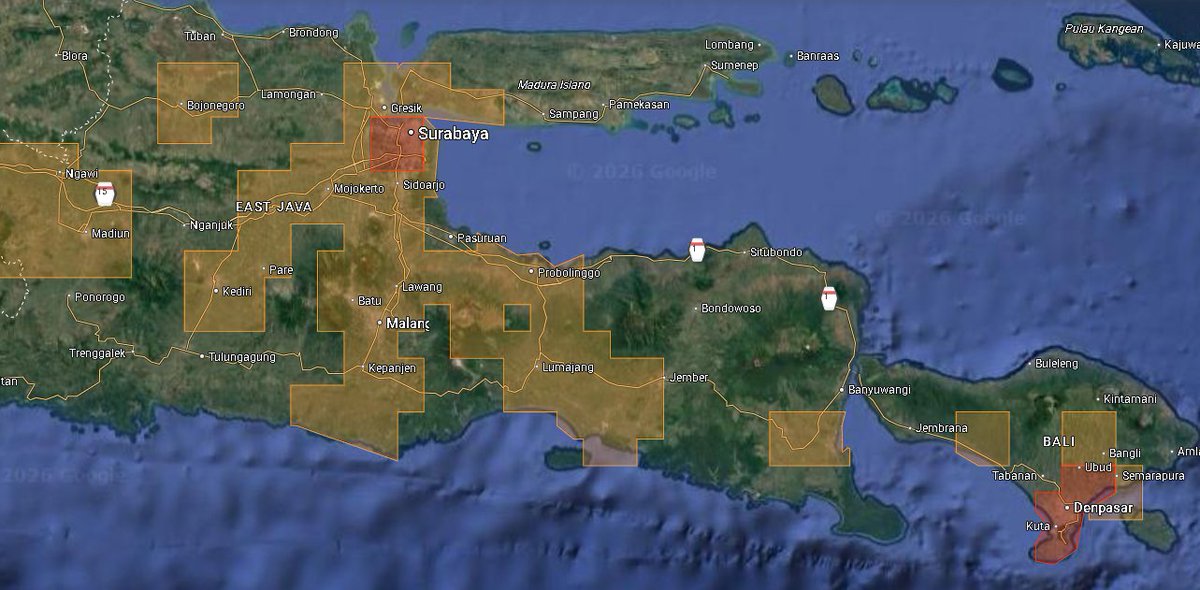Click the Nganjuk label
Image resolution: width=1200 pixels, height=590 pixels.
click(x=211, y=225)
